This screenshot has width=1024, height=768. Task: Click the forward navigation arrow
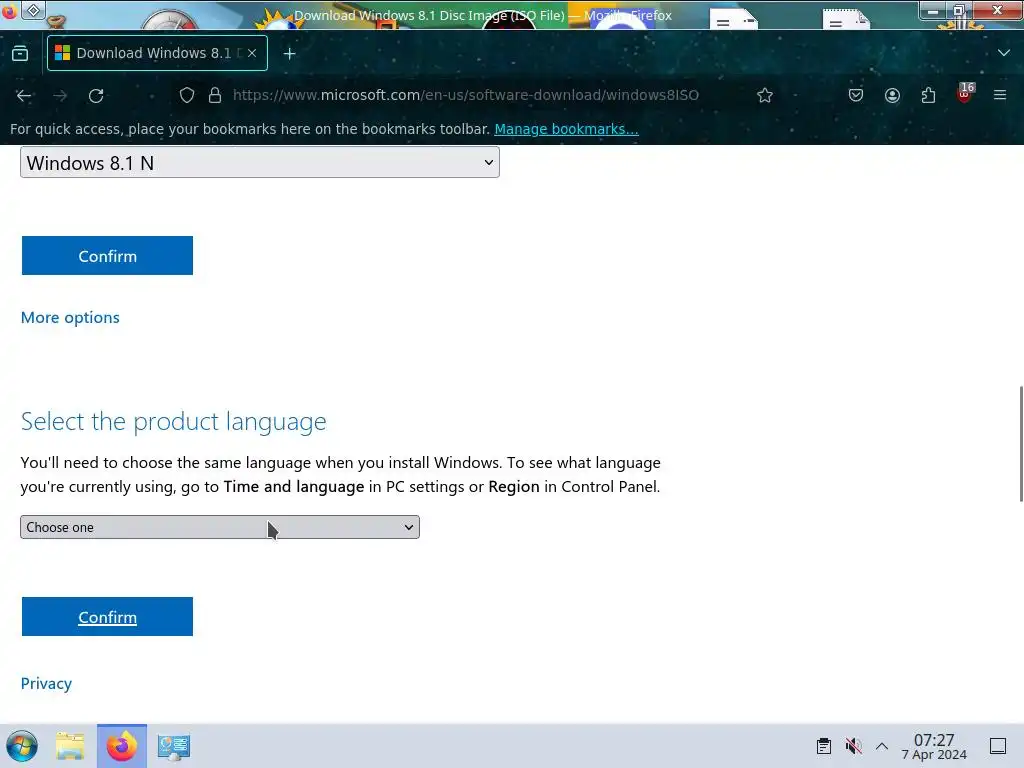[x=60, y=95]
